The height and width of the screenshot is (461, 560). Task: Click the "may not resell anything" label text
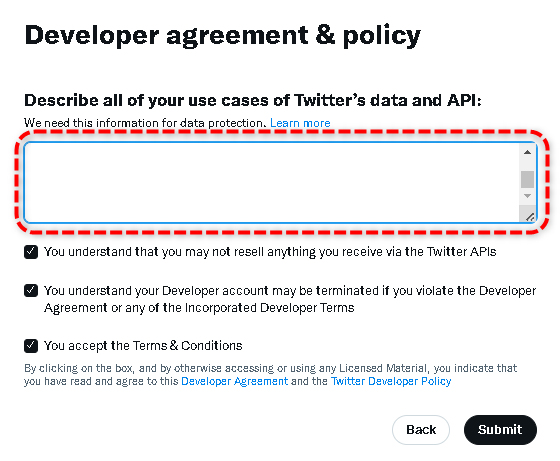click(x=270, y=252)
